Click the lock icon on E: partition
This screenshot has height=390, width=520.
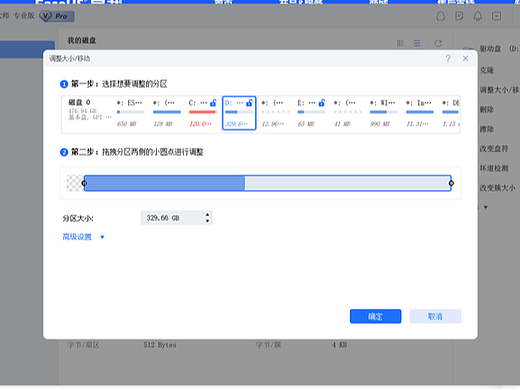322,103
